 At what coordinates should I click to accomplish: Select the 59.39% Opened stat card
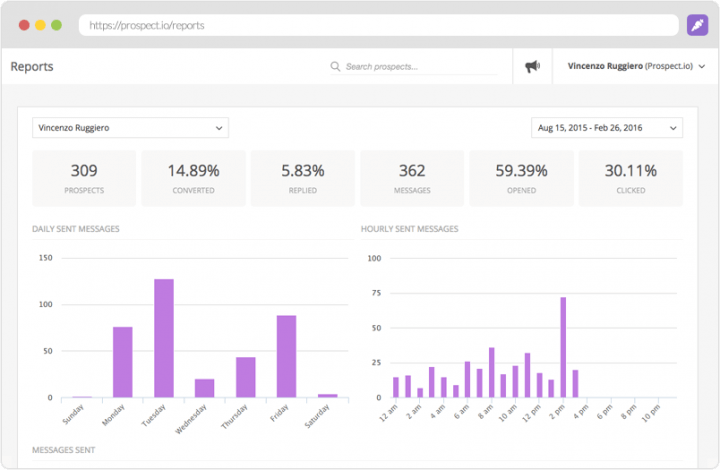[x=521, y=178]
